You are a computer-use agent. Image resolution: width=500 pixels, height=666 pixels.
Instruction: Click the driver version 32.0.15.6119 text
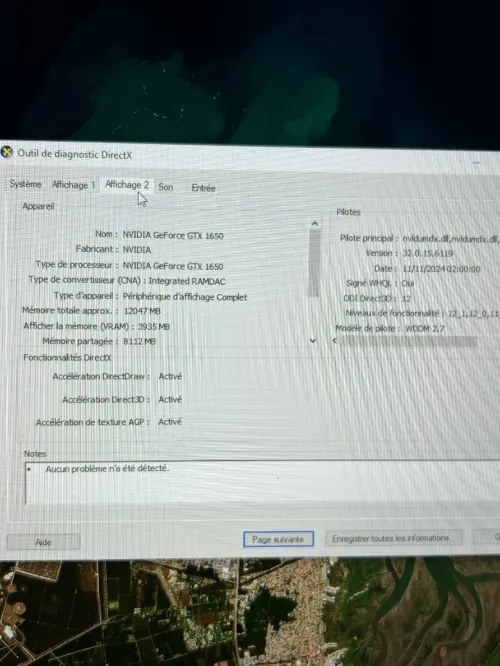point(428,254)
